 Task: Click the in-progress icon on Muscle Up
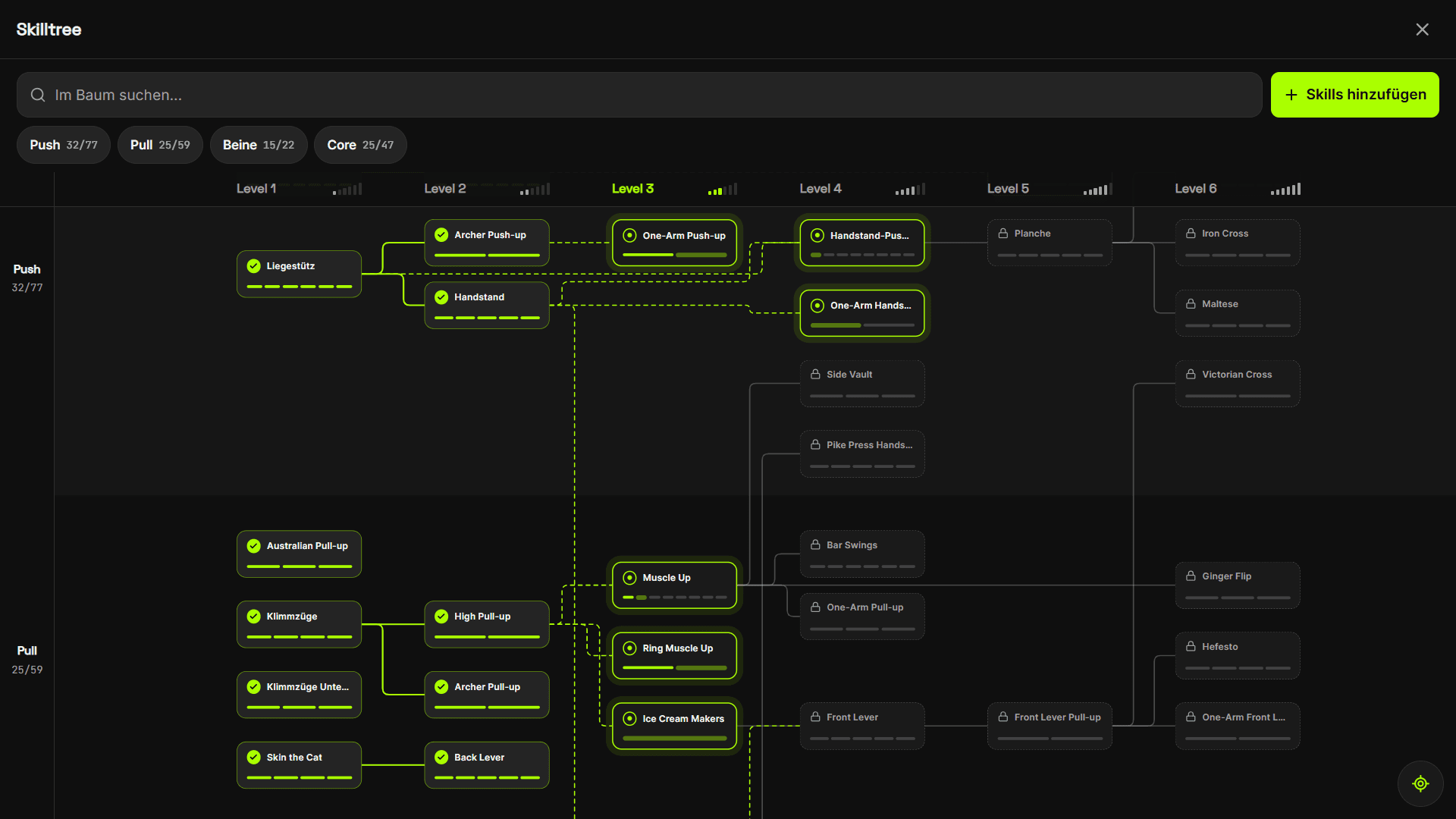click(629, 578)
